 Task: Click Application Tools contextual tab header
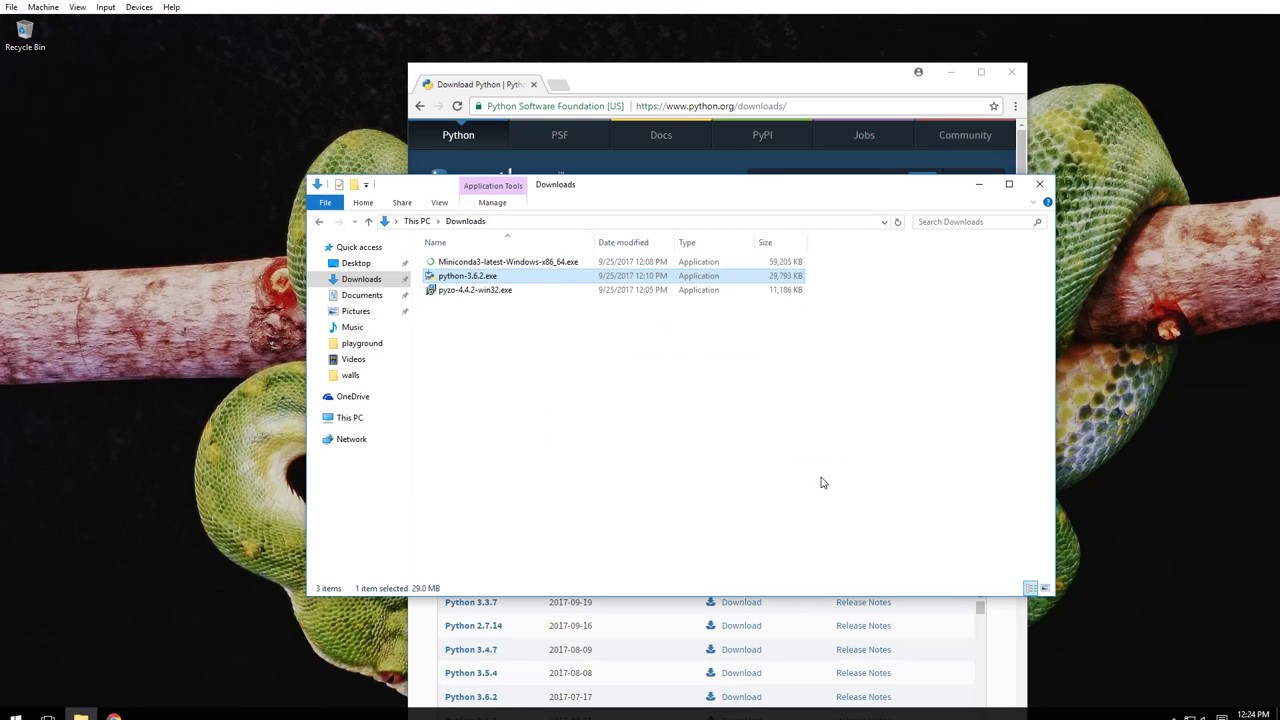493,185
